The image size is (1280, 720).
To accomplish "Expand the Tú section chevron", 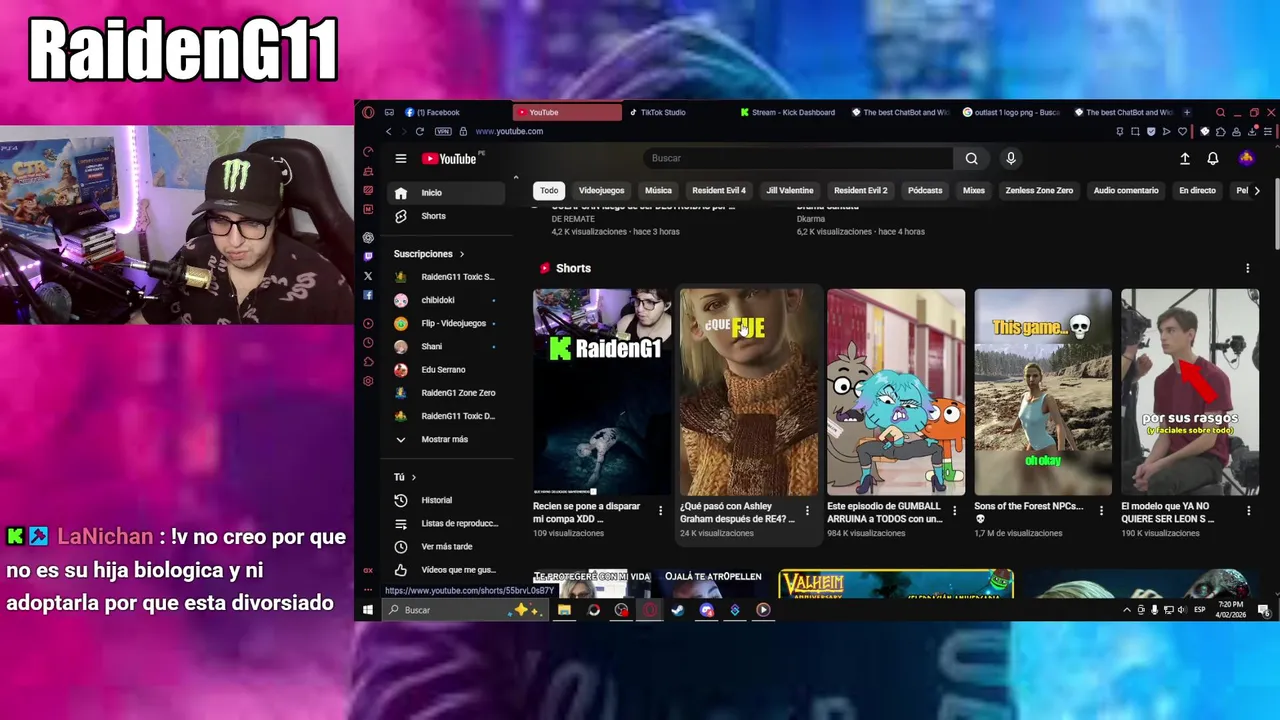I will pos(413,477).
